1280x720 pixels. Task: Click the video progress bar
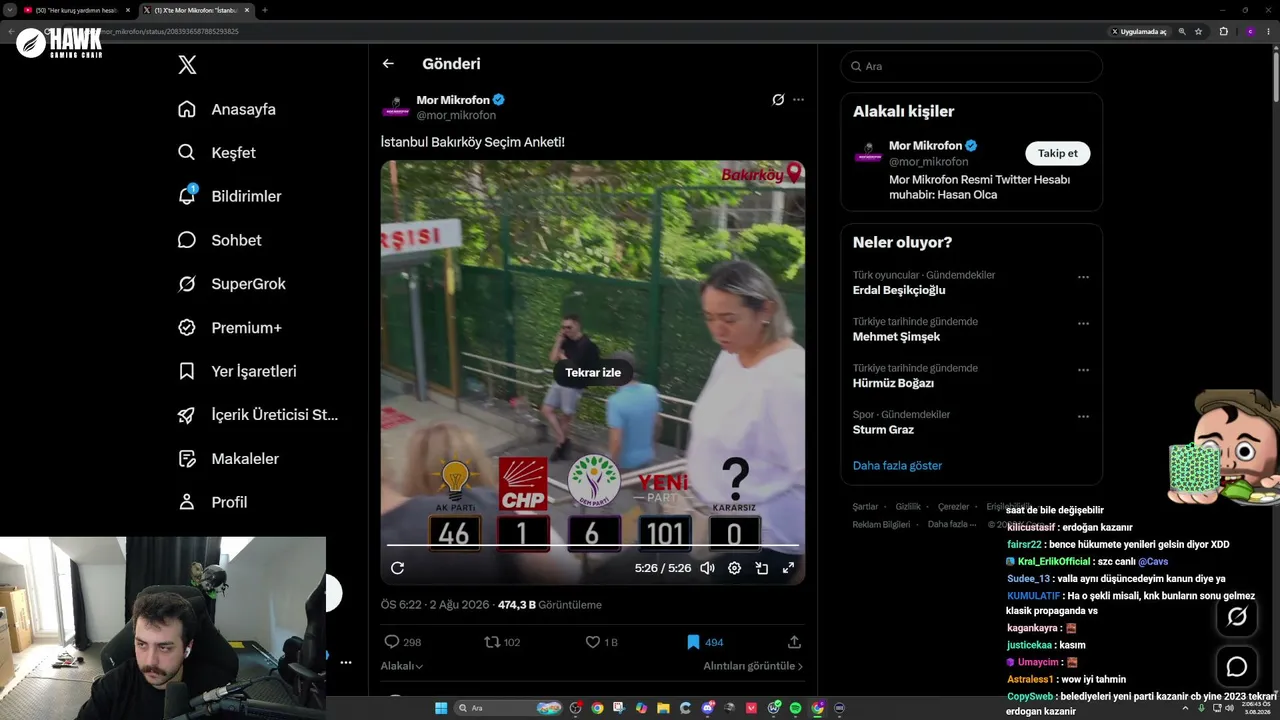point(593,545)
